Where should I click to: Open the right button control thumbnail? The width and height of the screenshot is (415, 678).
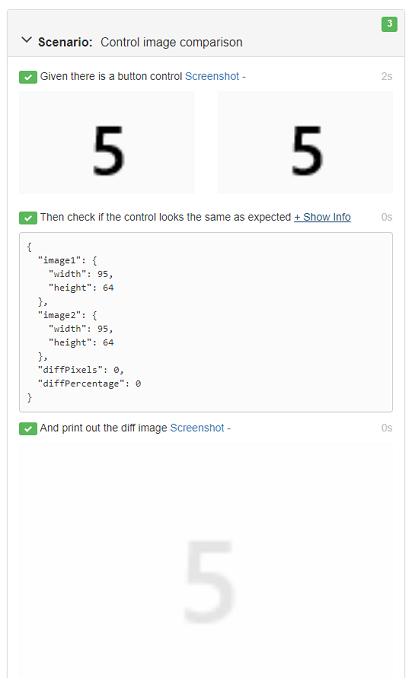click(x=306, y=143)
